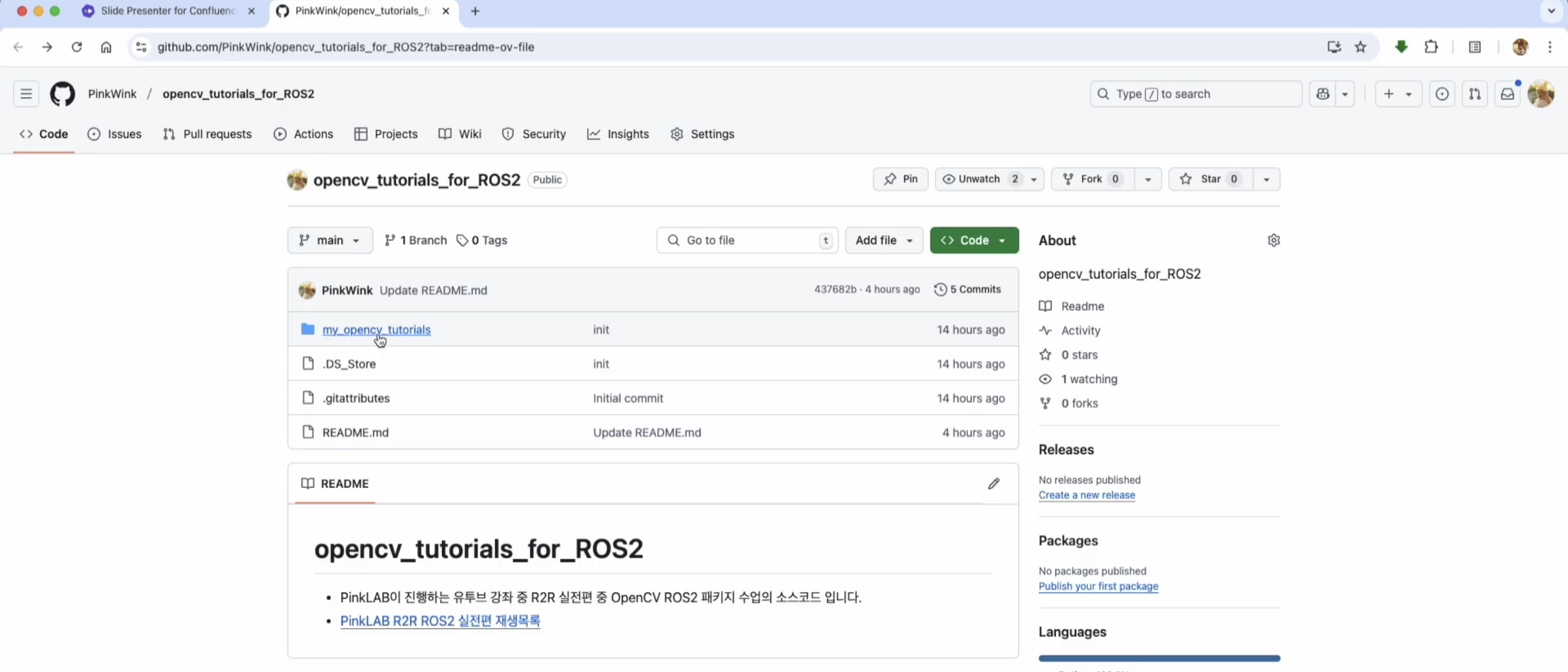Screen dimensions: 1568x672
Task: Click the GitHub octocat logo
Action: 62,94
